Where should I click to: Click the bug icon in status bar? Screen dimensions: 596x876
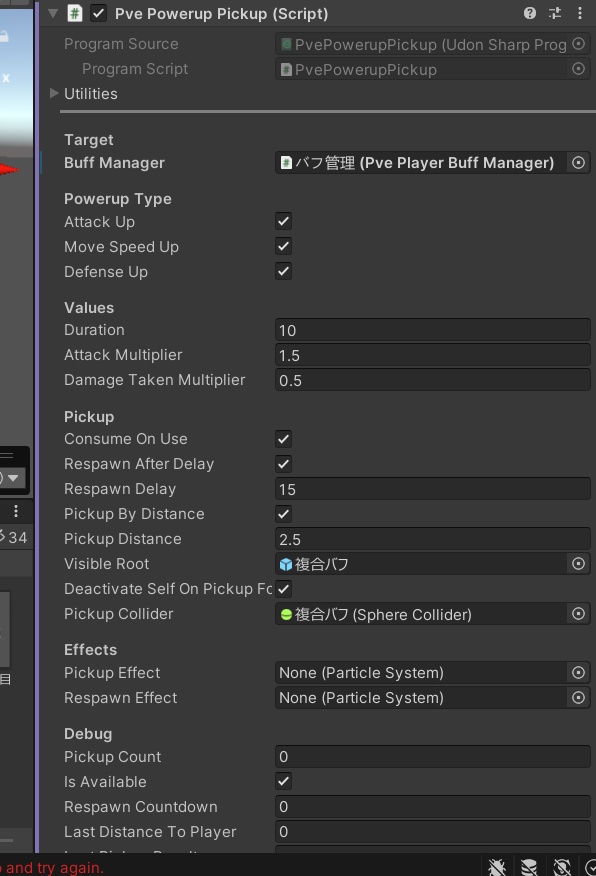[x=497, y=867]
